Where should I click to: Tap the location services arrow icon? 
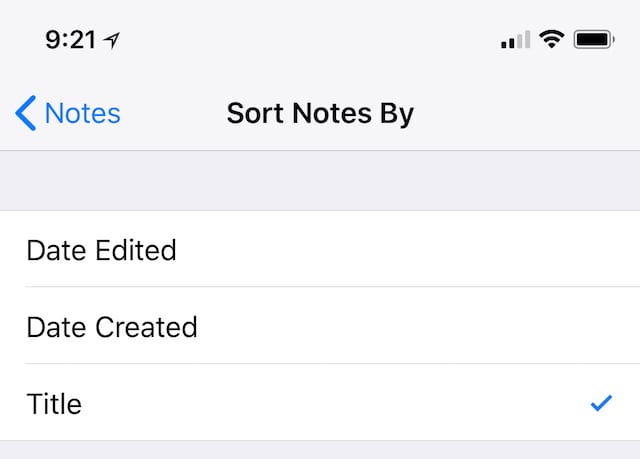tap(111, 40)
